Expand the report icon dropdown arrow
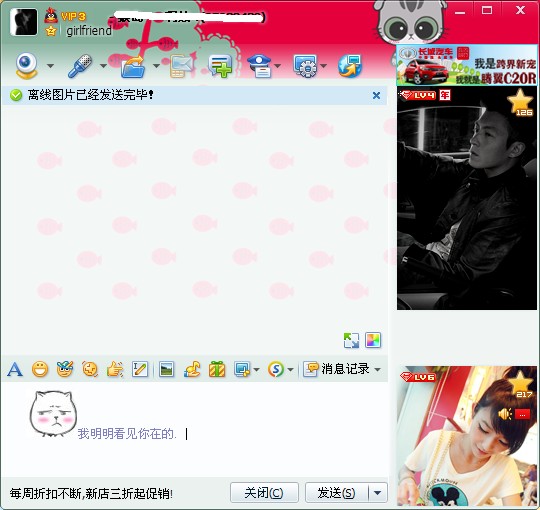Viewport: 540px width, 510px height. 278,65
